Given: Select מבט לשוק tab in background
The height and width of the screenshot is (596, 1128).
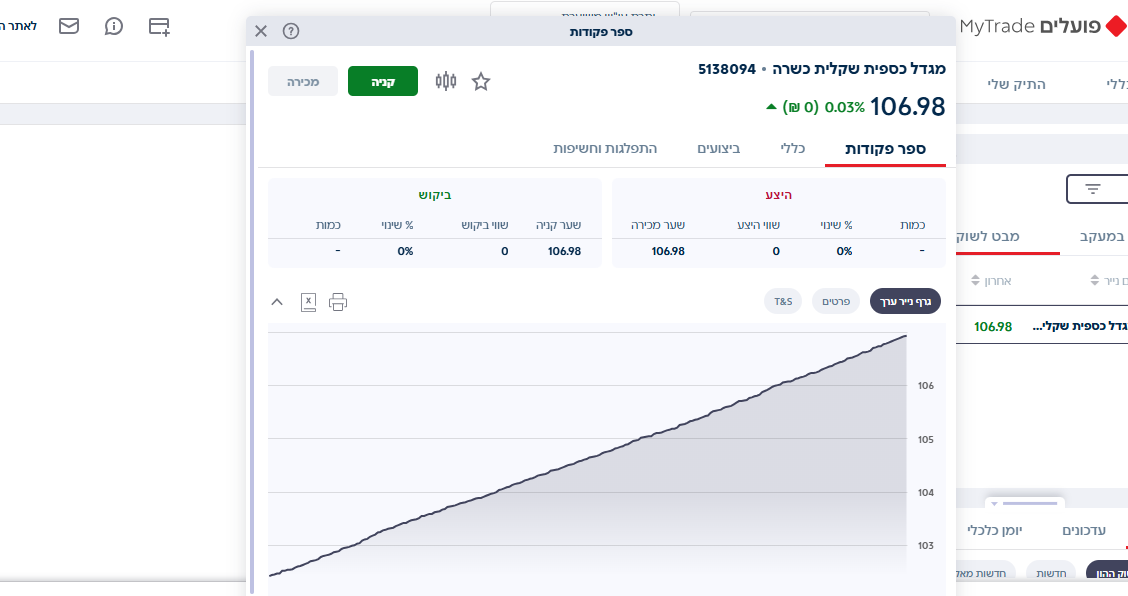Looking at the screenshot, I should click(988, 236).
